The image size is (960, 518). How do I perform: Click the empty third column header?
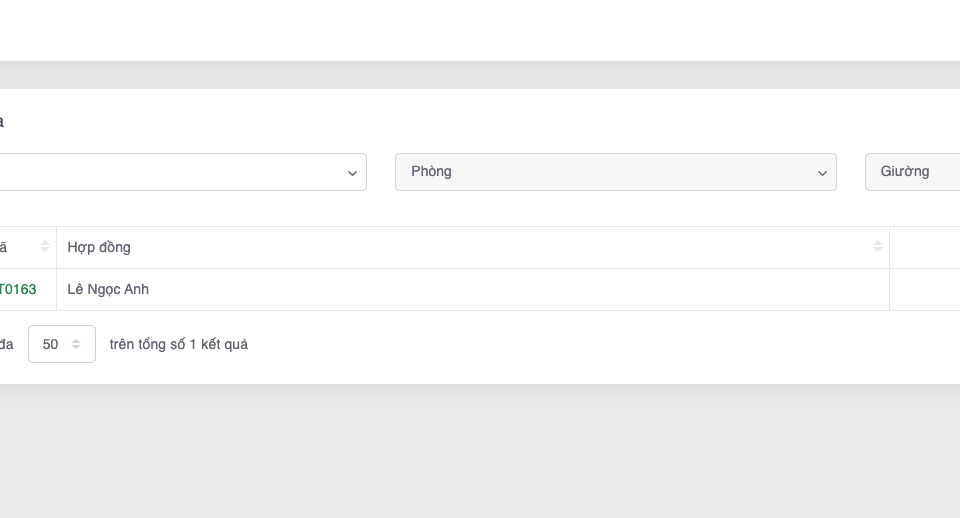pyautogui.click(x=924, y=247)
